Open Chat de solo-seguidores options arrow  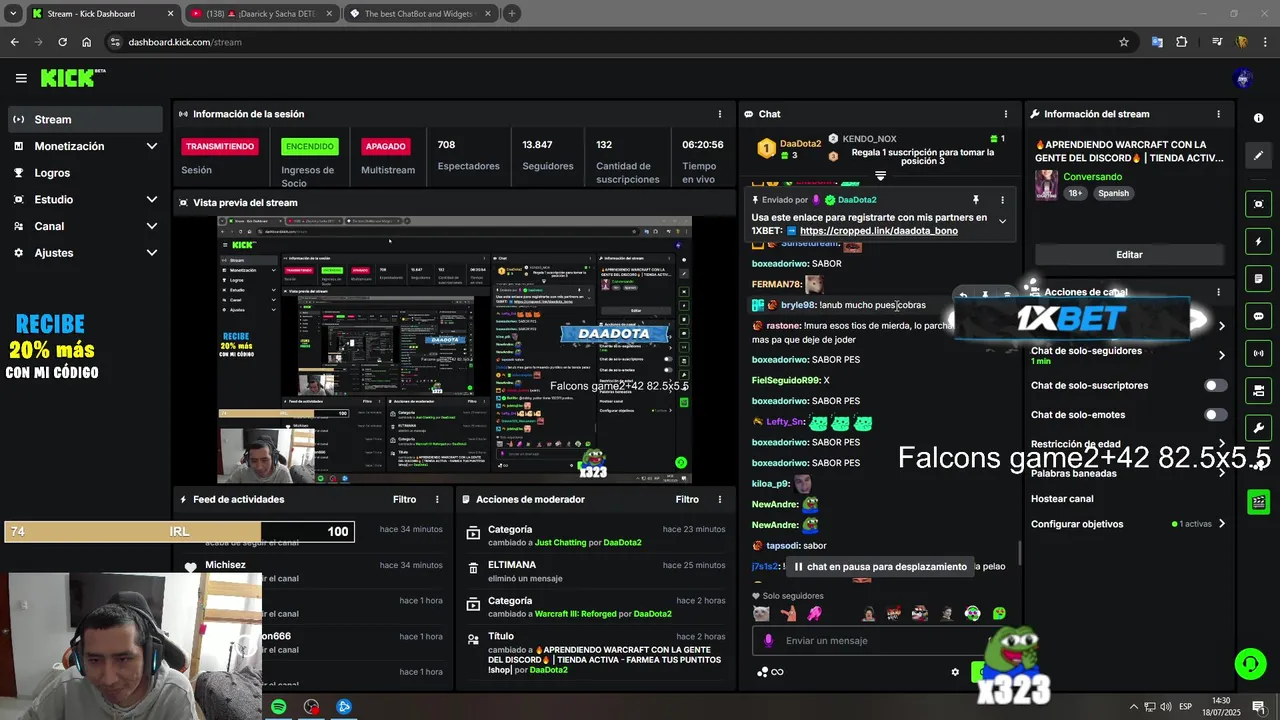tap(1221, 355)
